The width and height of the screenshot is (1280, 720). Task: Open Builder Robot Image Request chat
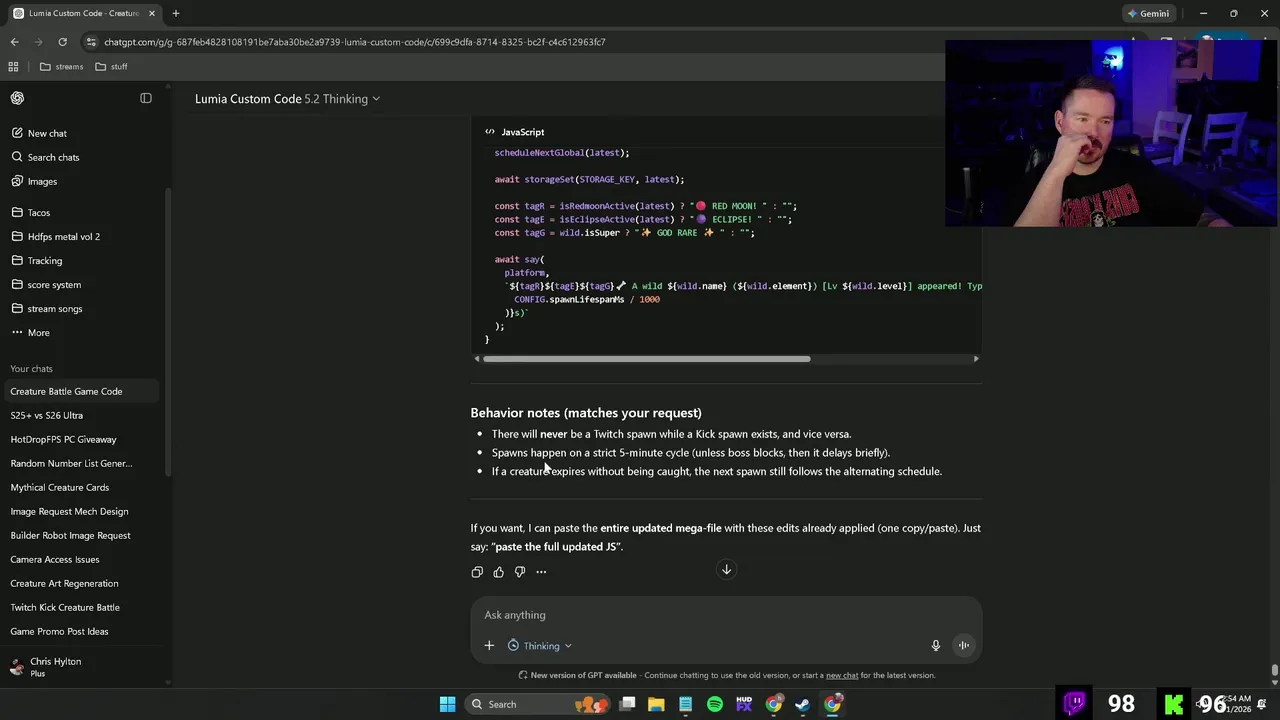[x=70, y=535]
